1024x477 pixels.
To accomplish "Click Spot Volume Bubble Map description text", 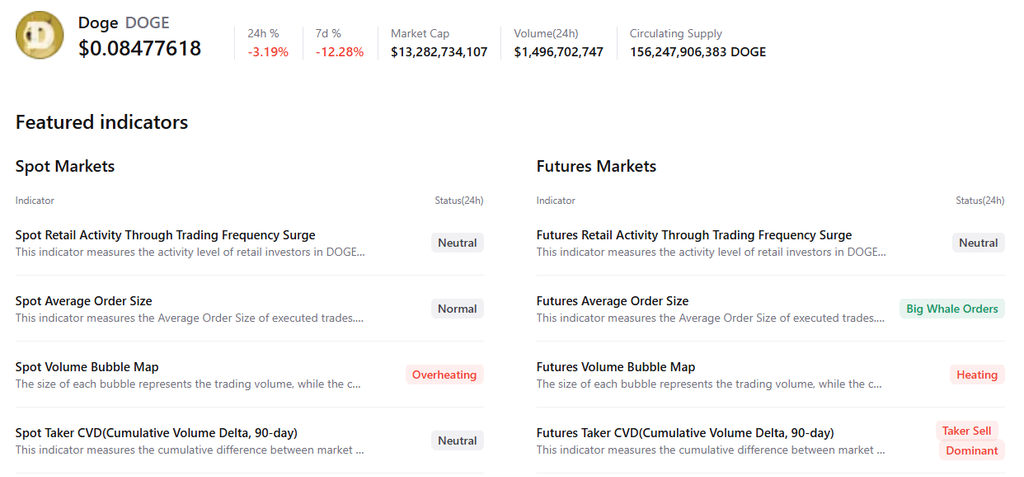I will (188, 384).
